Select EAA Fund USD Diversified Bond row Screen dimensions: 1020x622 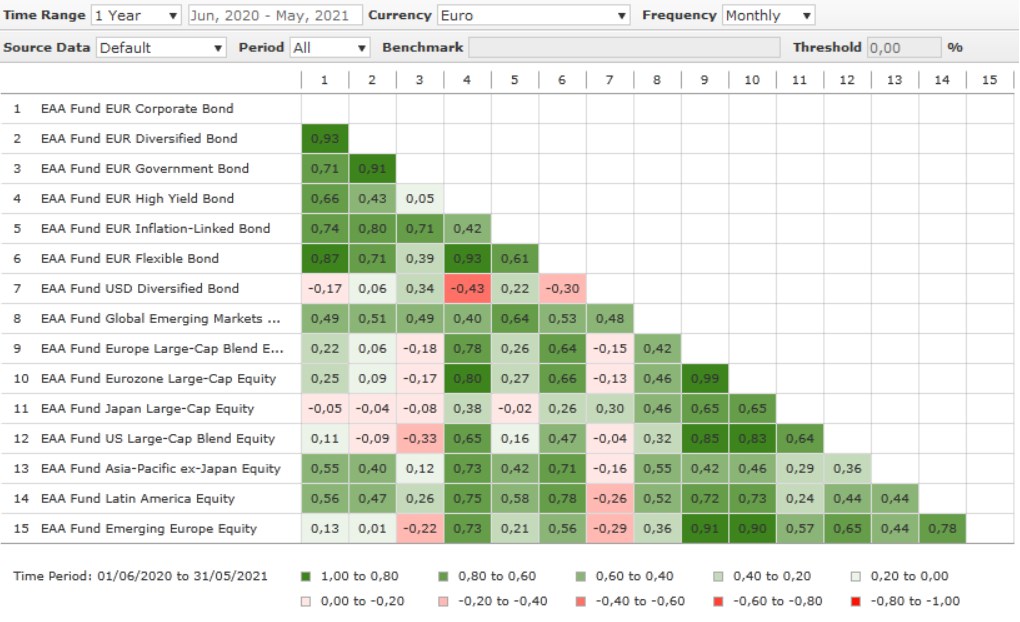point(140,288)
